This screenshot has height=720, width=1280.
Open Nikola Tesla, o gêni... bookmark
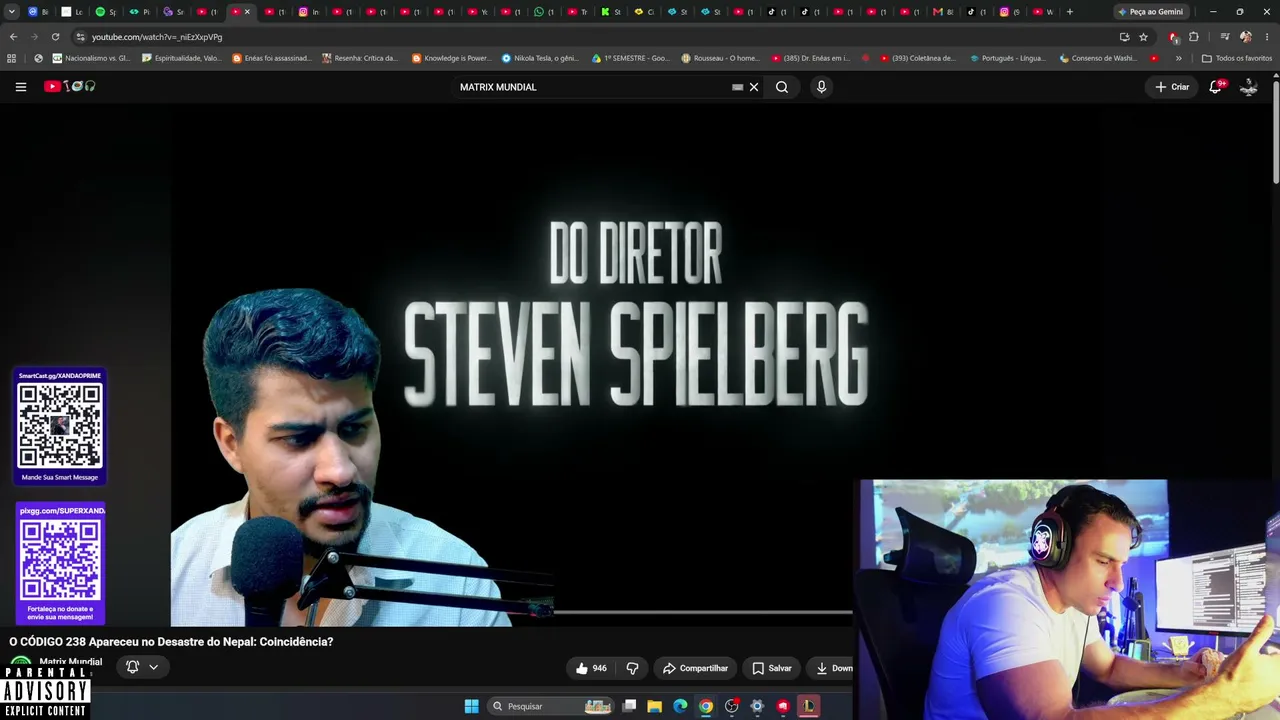click(x=541, y=58)
